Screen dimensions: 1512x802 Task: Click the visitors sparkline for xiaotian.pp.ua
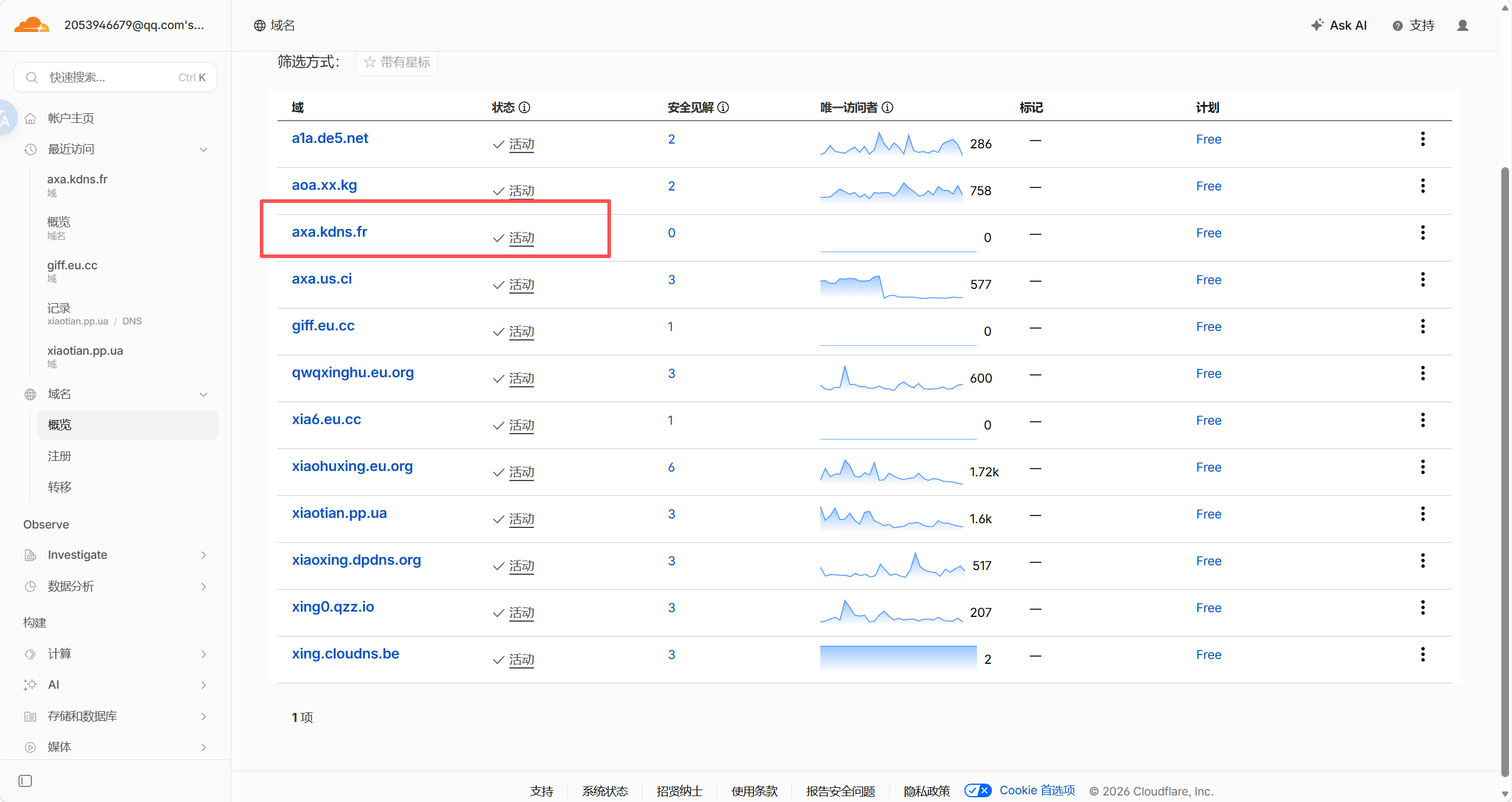click(x=891, y=517)
